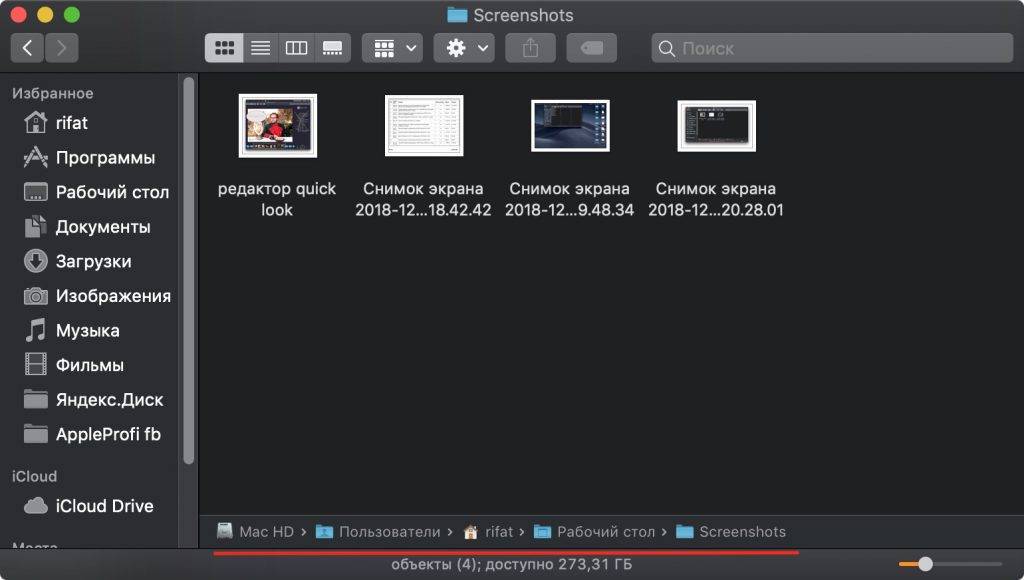
Task: Open the group-by arrangement dropdown
Action: pyautogui.click(x=391, y=47)
